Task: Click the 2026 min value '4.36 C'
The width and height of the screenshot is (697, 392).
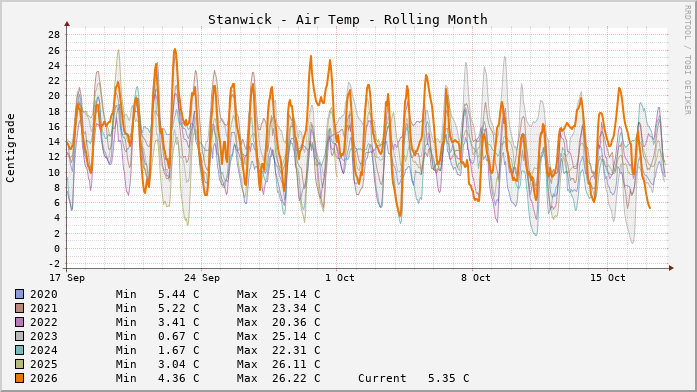Action: pos(179,378)
